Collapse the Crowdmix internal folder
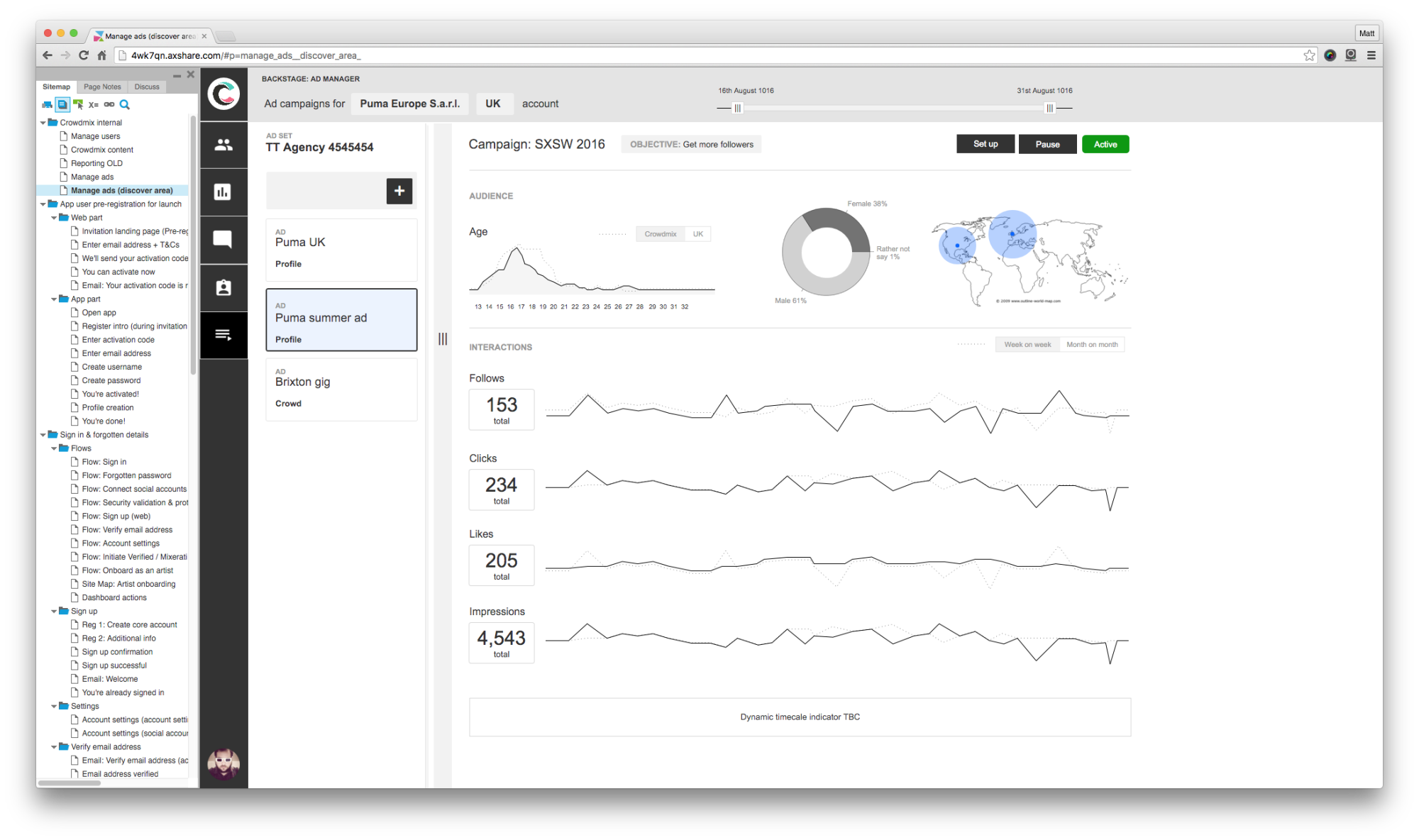Image resolution: width=1419 pixels, height=840 pixels. point(43,123)
